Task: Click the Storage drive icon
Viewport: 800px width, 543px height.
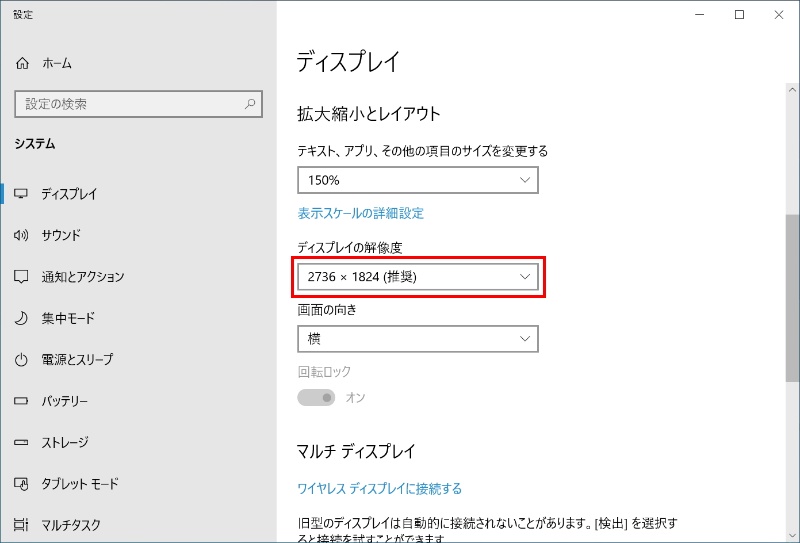Action: [22, 442]
